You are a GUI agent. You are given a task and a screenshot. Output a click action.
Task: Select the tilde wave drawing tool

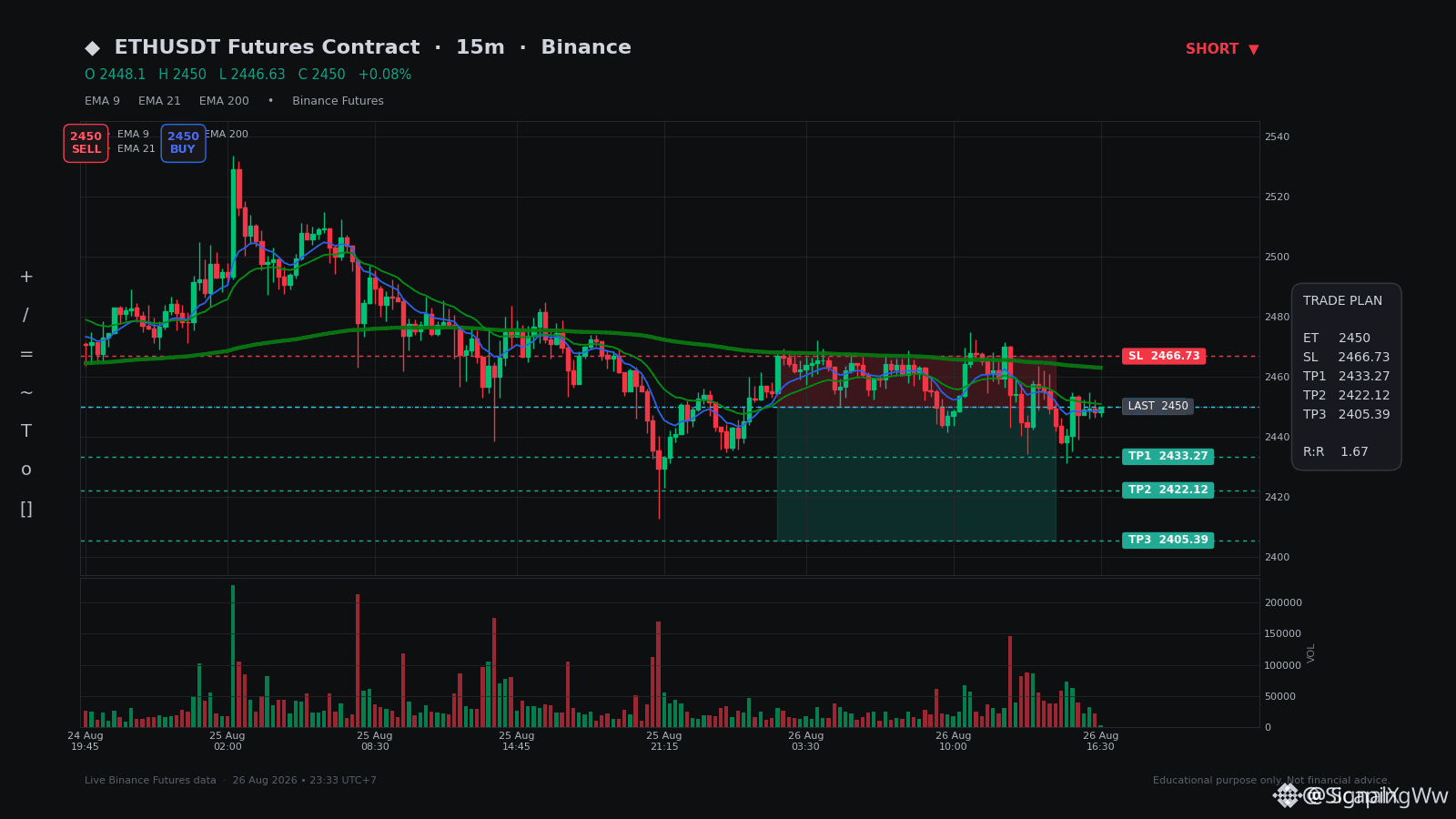(25, 393)
